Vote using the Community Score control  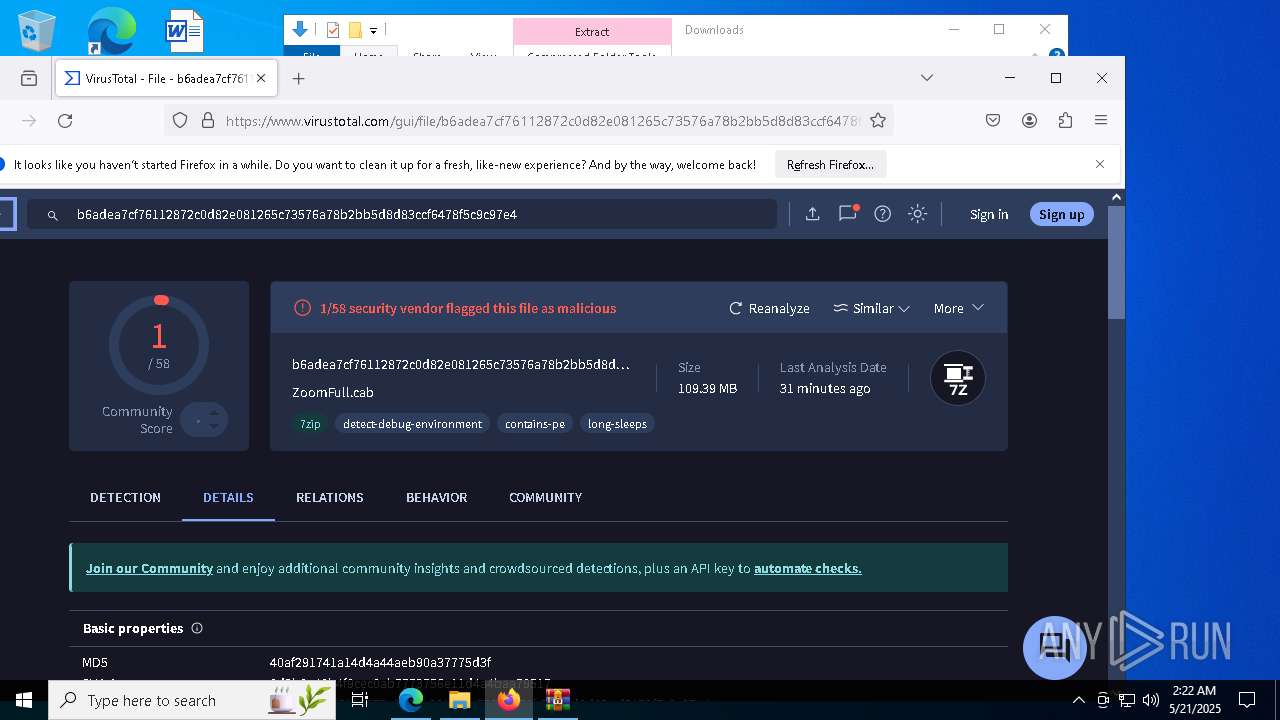[204, 420]
